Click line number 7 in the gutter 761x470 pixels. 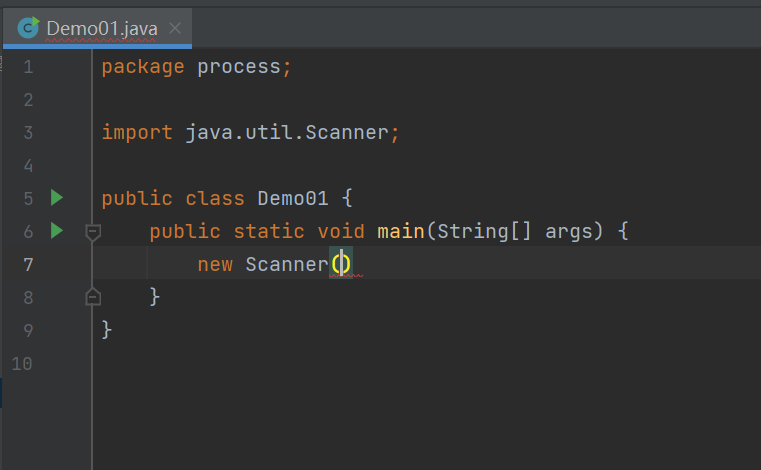pos(27,264)
